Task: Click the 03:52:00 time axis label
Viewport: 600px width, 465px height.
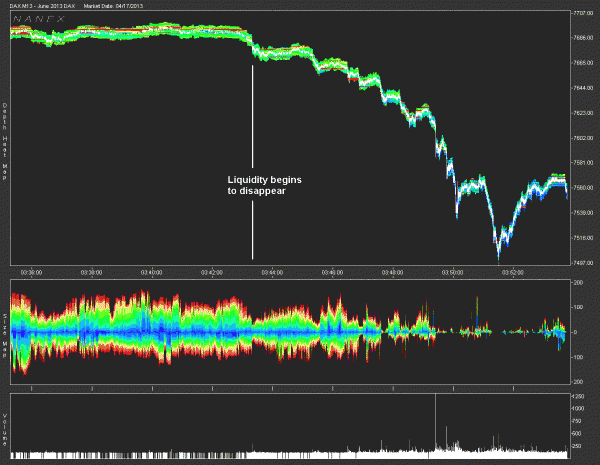Action: 513,272
